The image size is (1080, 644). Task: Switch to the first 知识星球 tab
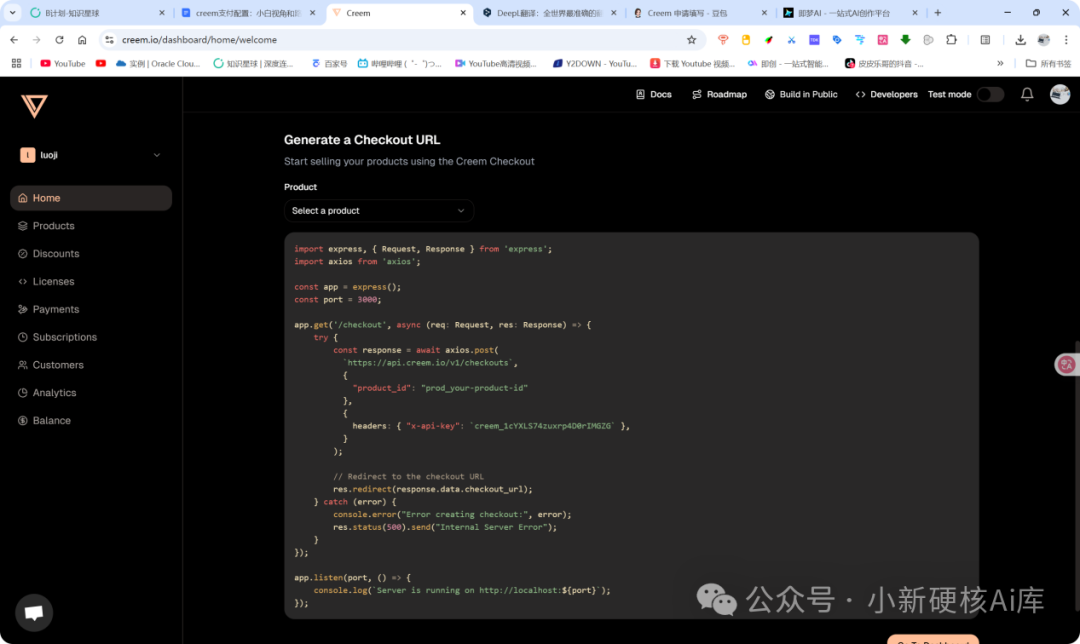[x=96, y=13]
